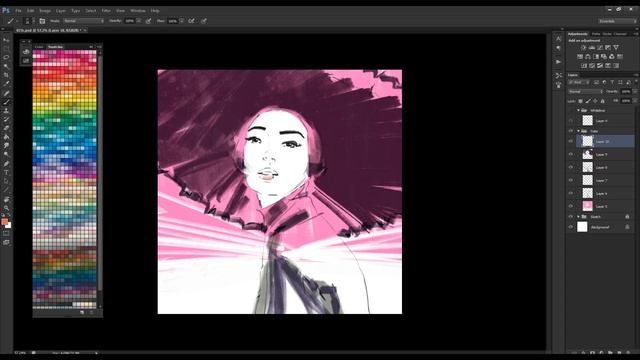Open the Essentials workspace dropdown
The height and width of the screenshot is (360, 640).
(617, 21)
